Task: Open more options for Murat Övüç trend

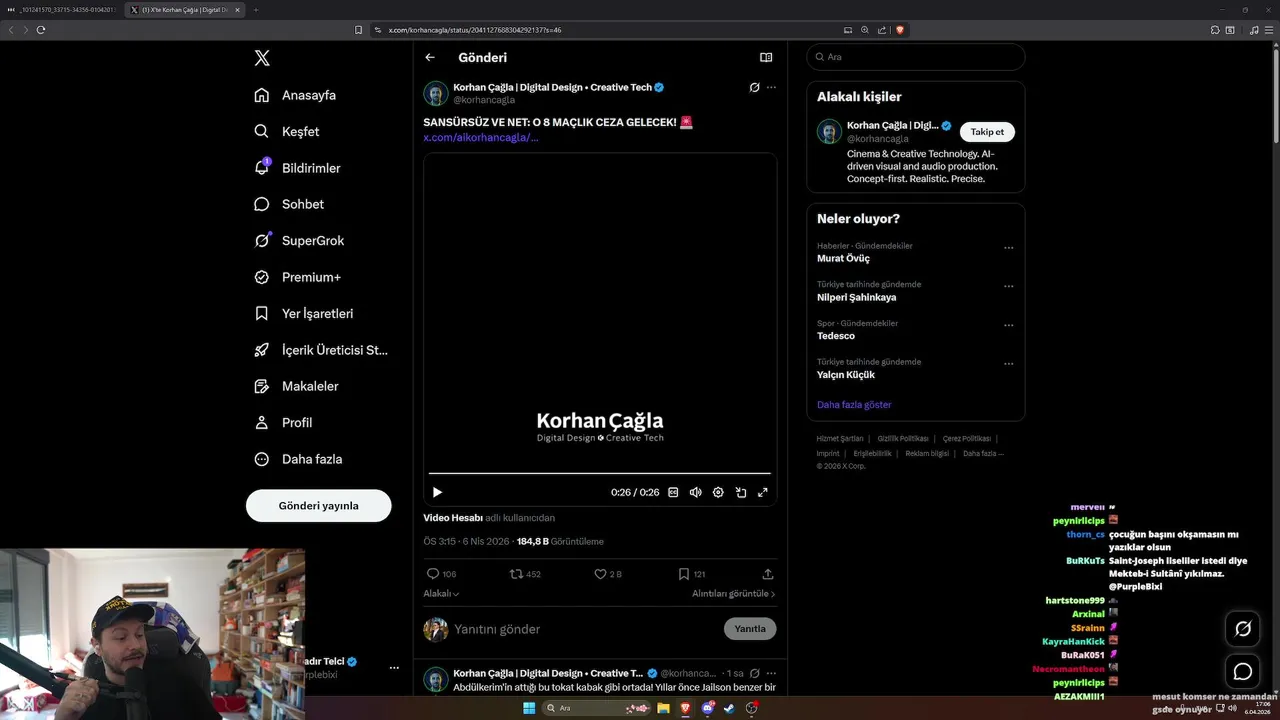Action: click(x=1008, y=247)
